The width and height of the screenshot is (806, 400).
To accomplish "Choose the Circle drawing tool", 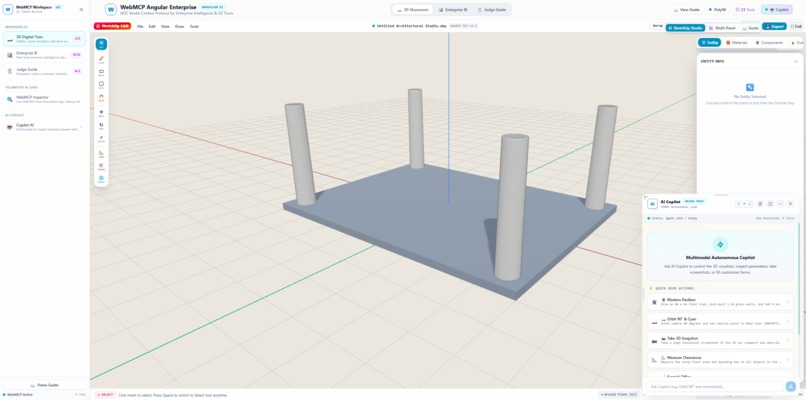I will point(101,84).
